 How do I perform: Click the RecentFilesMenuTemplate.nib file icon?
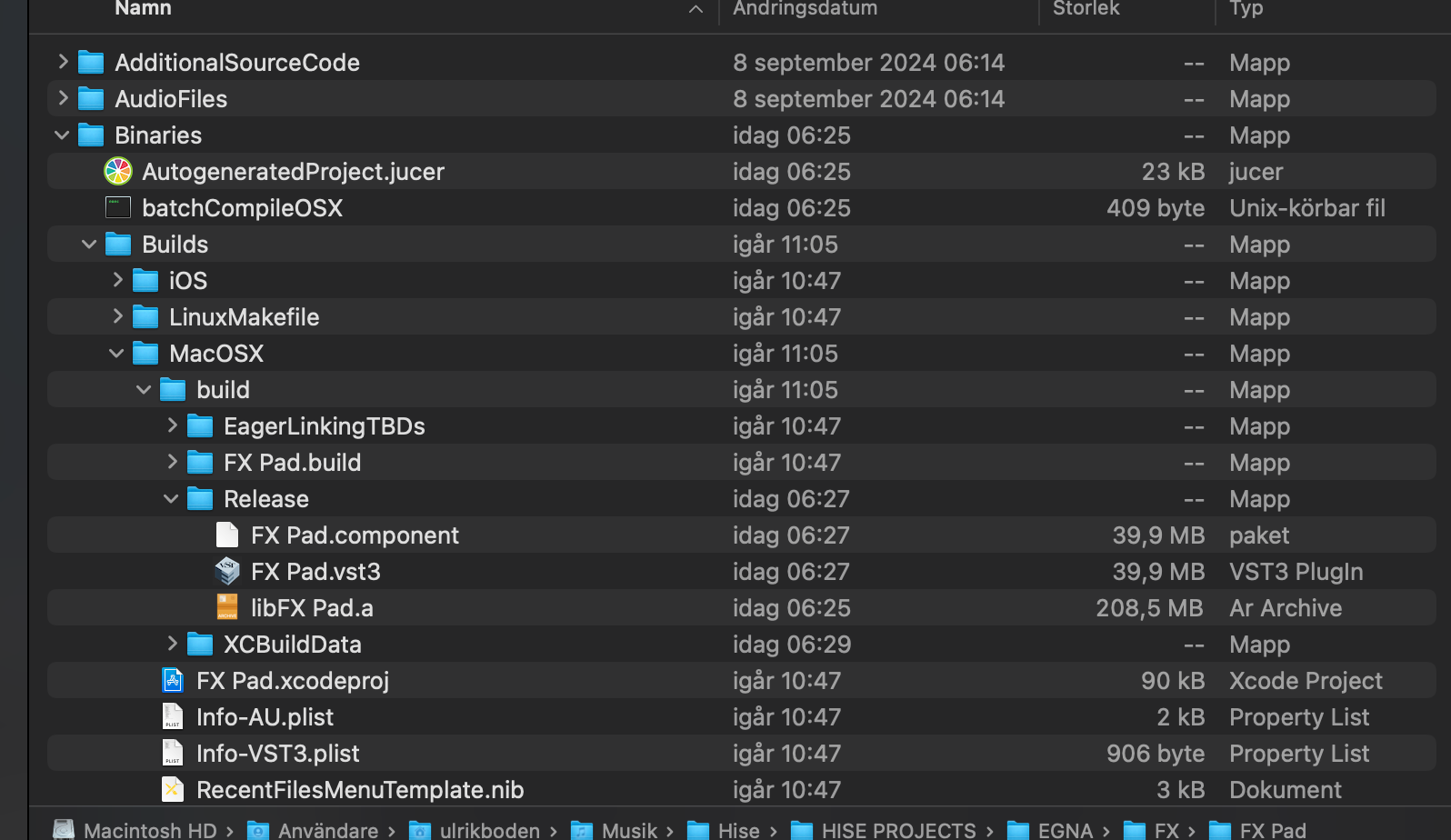click(x=173, y=789)
